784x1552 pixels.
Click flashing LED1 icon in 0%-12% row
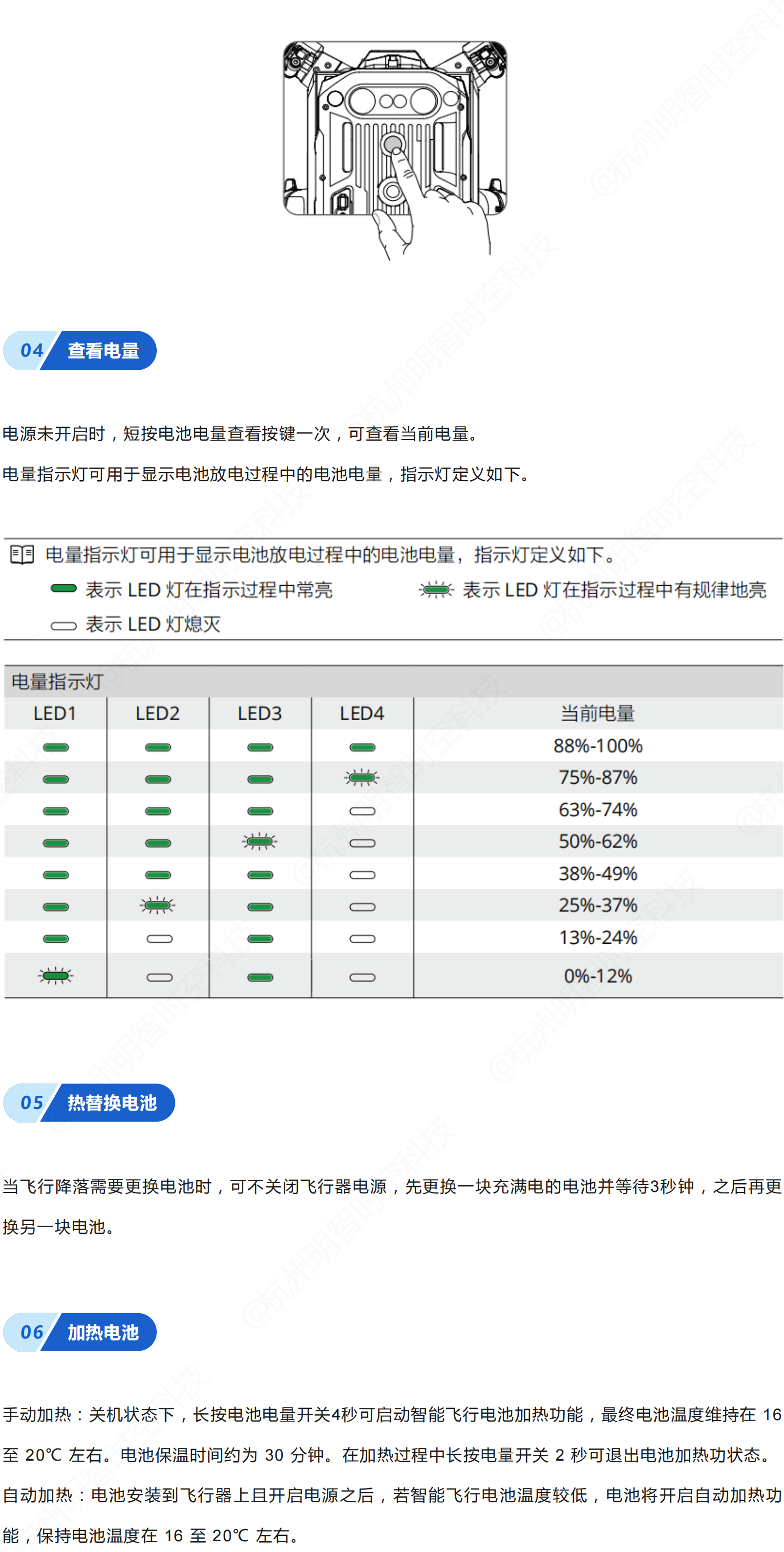(x=55, y=976)
